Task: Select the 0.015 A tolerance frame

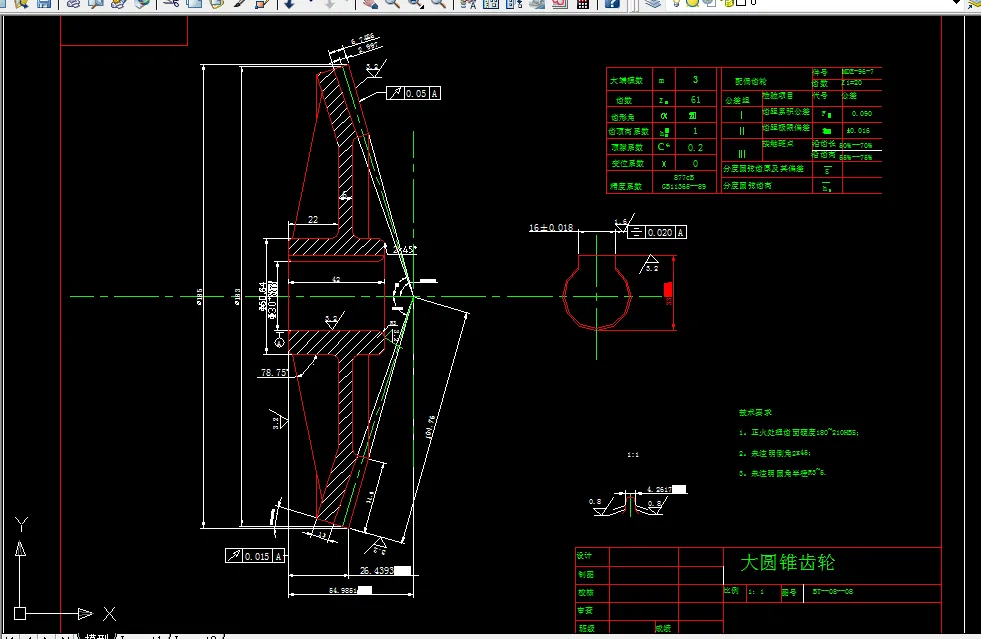Action: [255, 556]
